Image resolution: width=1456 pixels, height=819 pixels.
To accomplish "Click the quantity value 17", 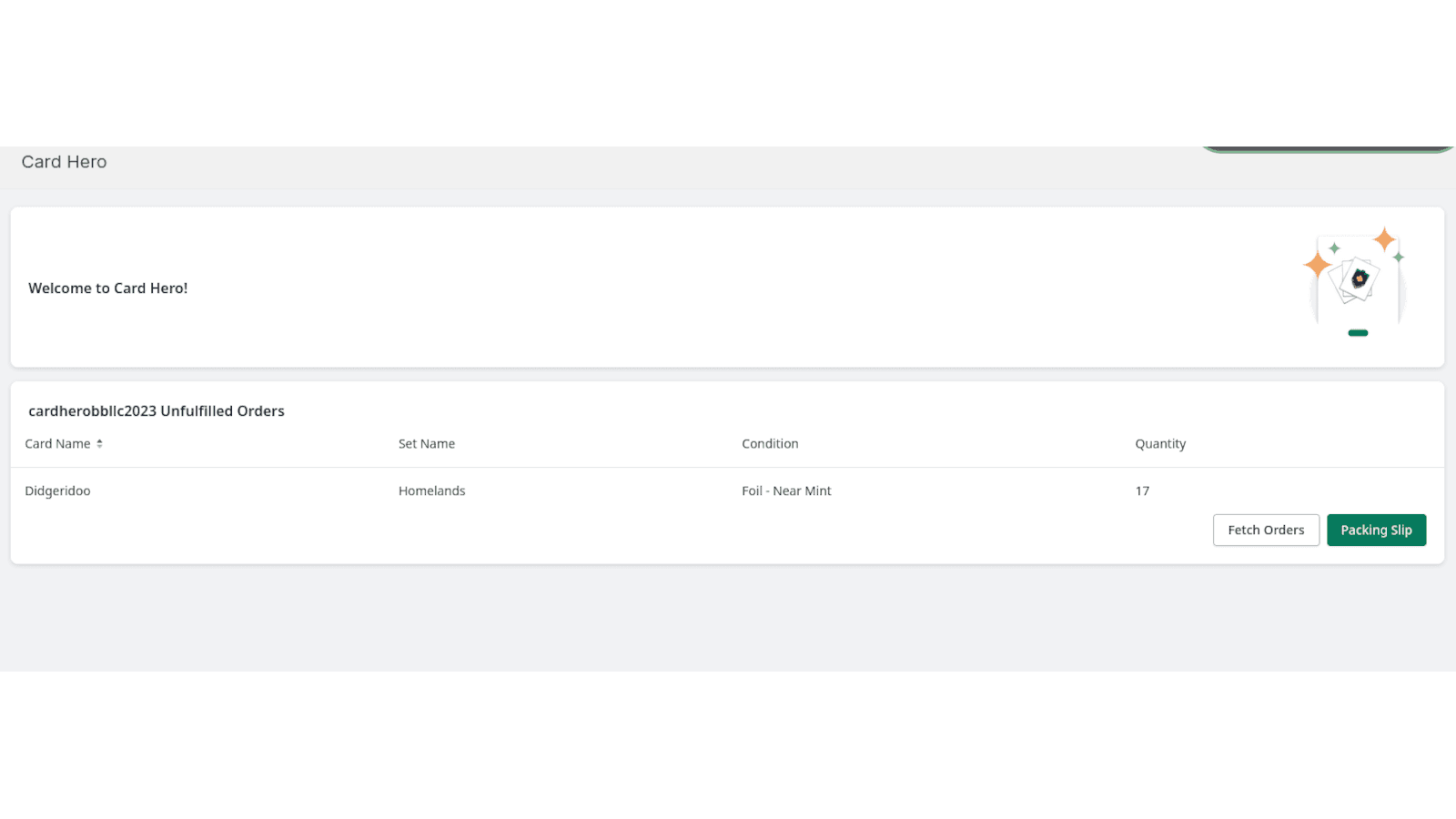I will (1142, 491).
